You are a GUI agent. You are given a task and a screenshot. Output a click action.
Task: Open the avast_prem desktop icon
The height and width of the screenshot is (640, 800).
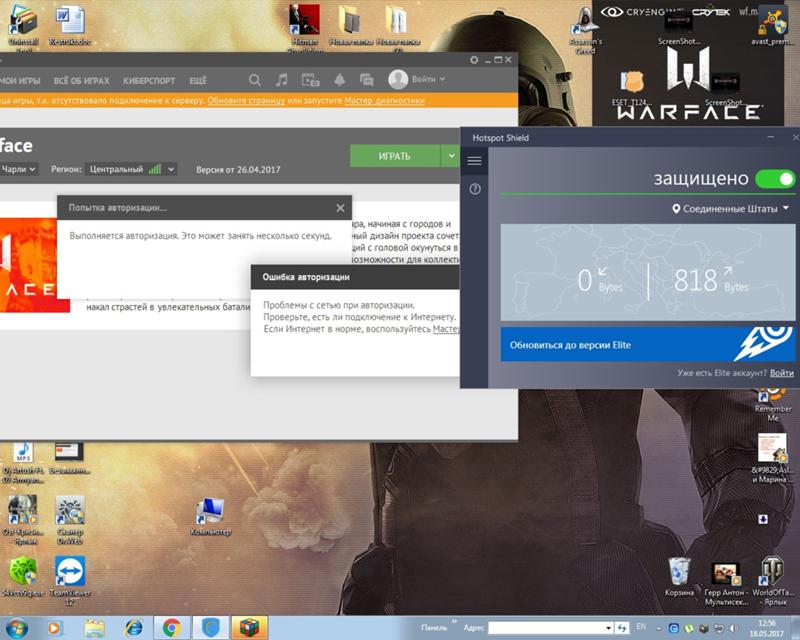point(772,26)
